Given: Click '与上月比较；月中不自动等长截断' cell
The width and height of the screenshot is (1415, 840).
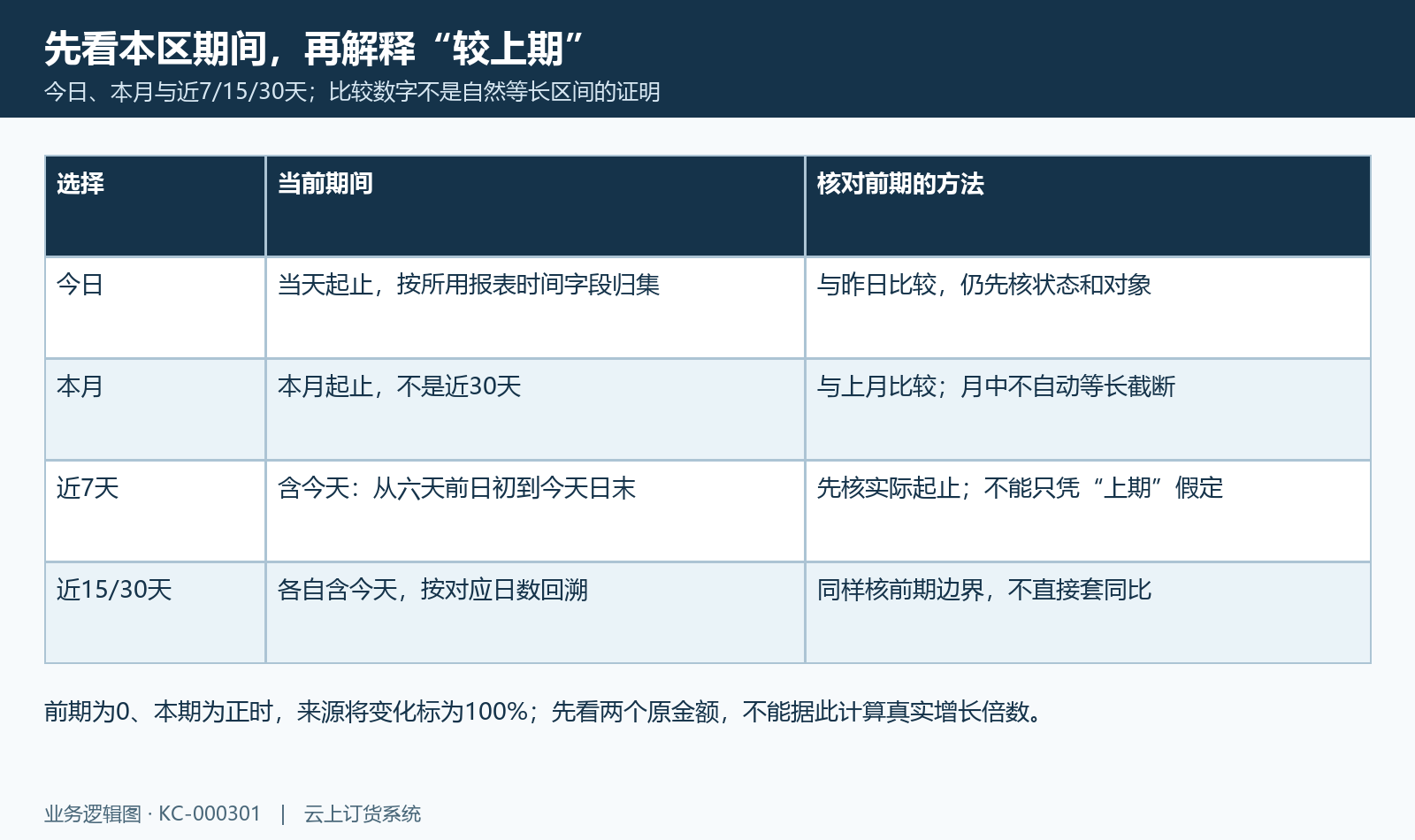Looking at the screenshot, I should click(1088, 409).
